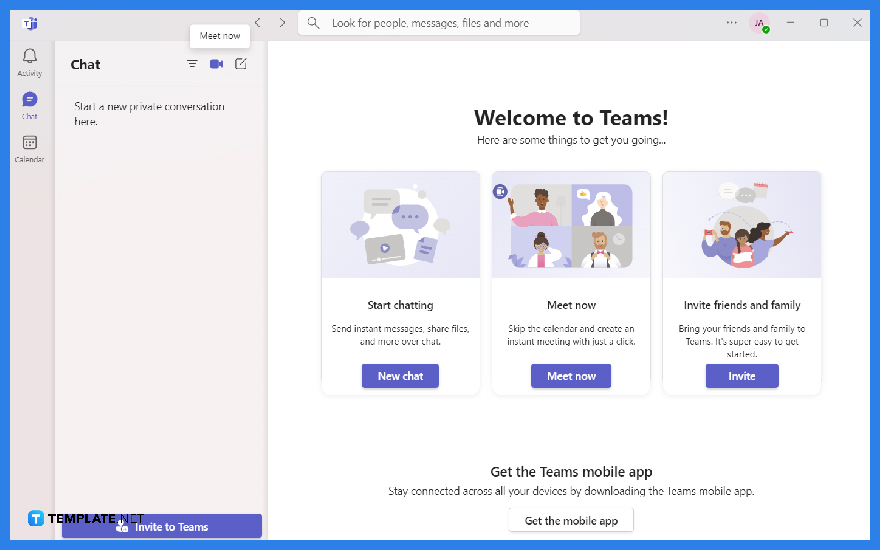Go forward with the right arrow
The height and width of the screenshot is (550, 880).
click(x=282, y=23)
